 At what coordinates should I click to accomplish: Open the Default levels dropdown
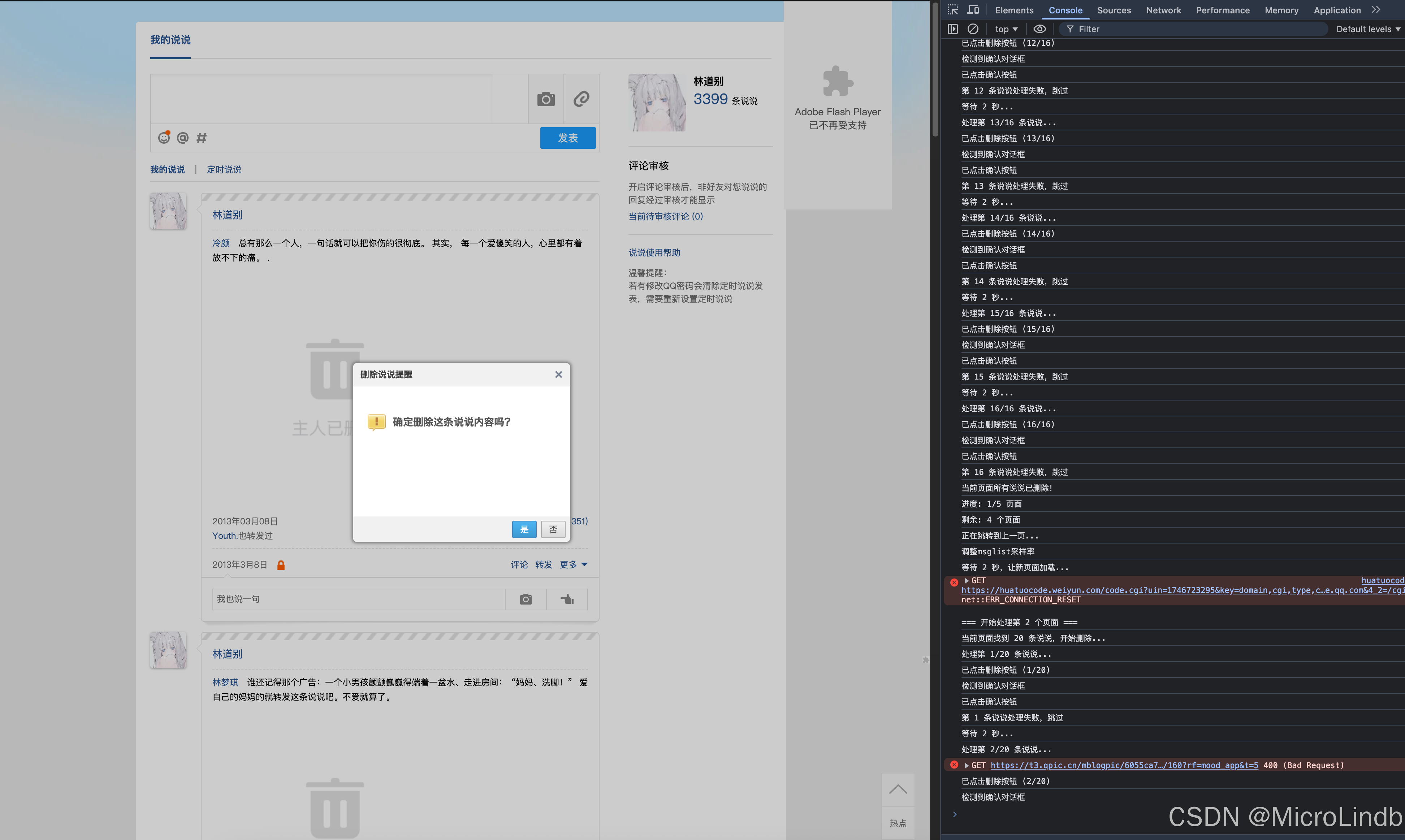point(1368,29)
